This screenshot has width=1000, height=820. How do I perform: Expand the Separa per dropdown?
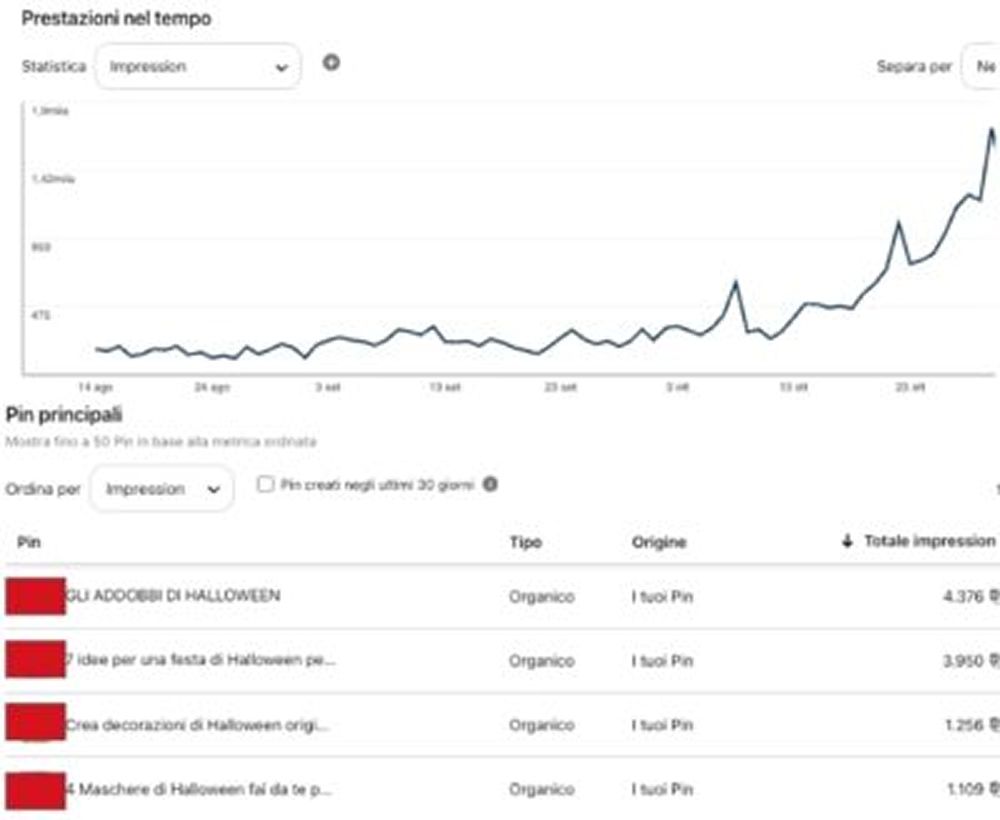[x=982, y=67]
